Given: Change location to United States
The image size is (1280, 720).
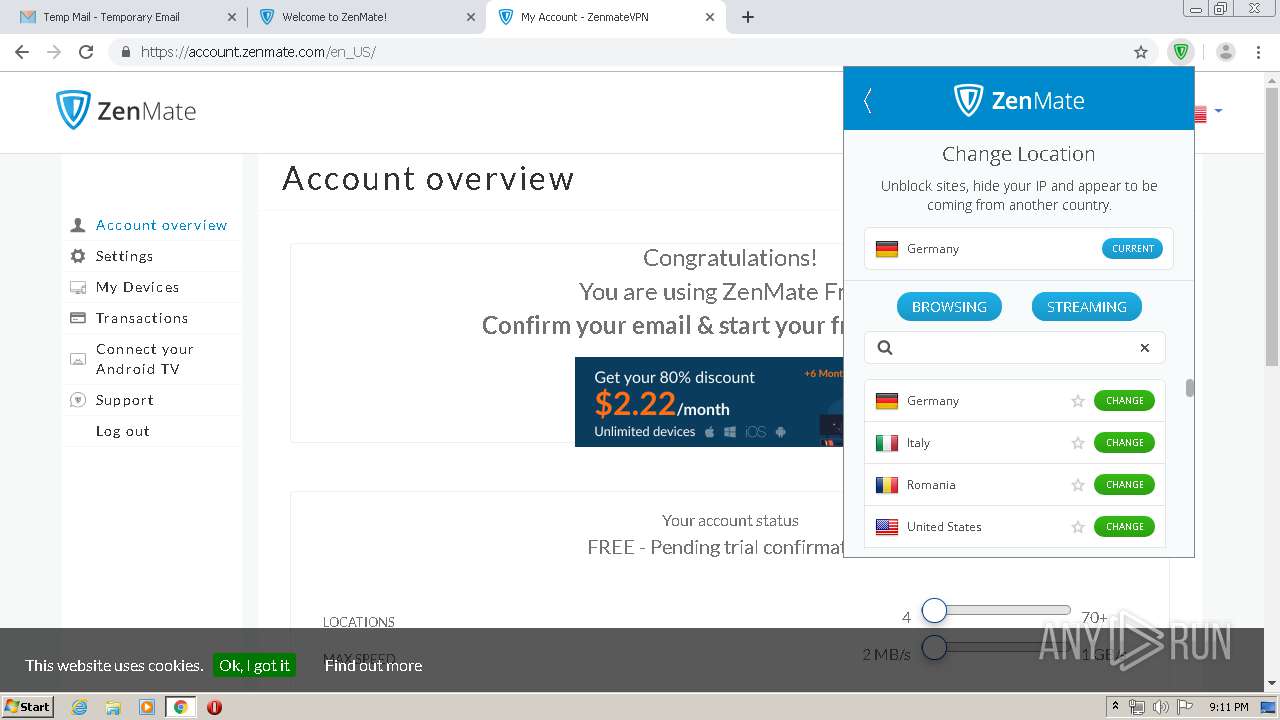Looking at the screenshot, I should click(1124, 527).
